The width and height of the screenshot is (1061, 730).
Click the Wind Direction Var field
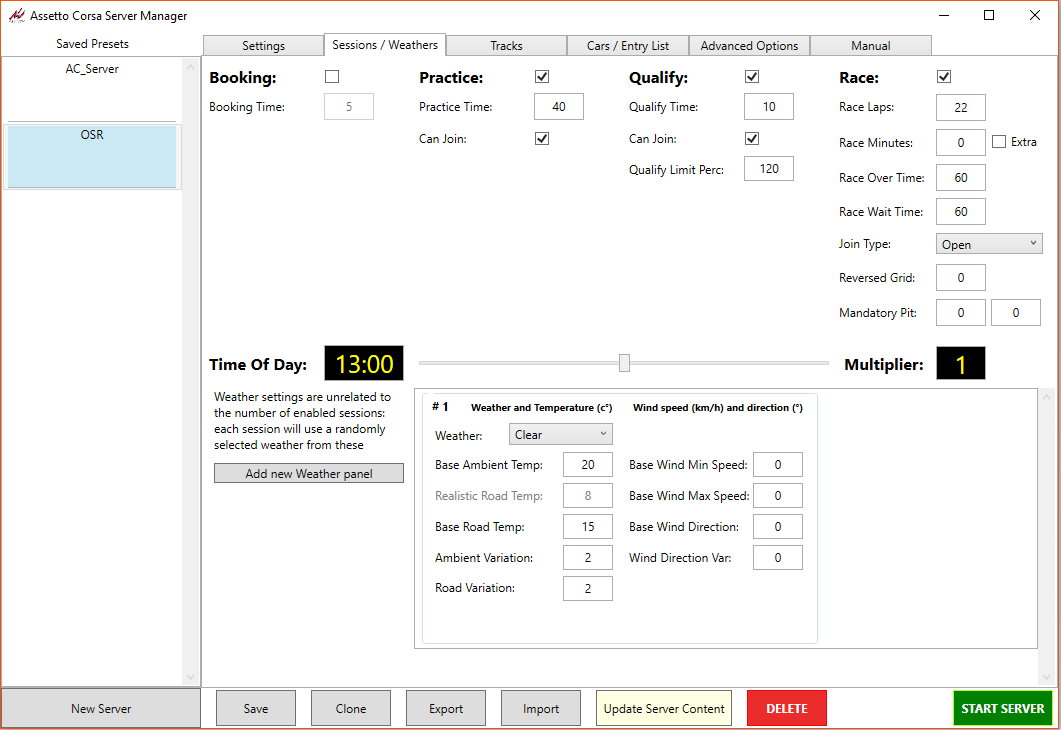[777, 557]
